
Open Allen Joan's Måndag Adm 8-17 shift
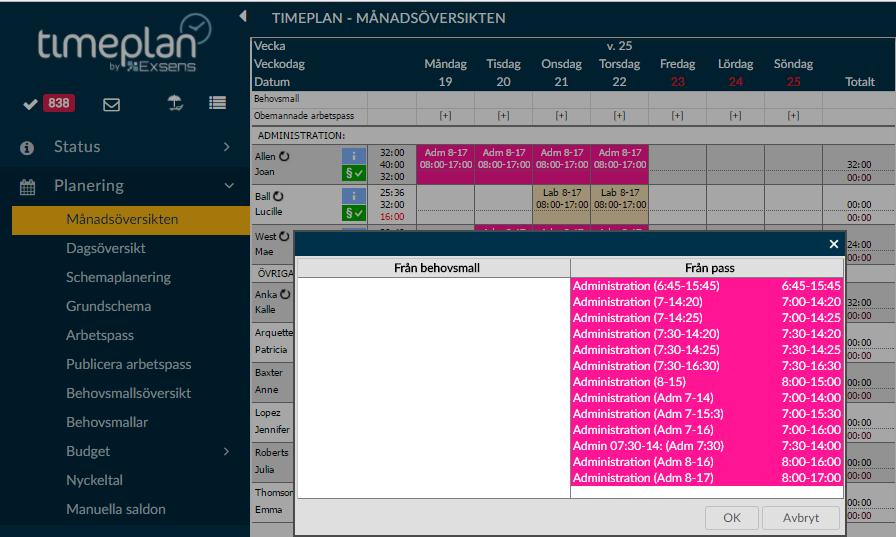[446, 165]
